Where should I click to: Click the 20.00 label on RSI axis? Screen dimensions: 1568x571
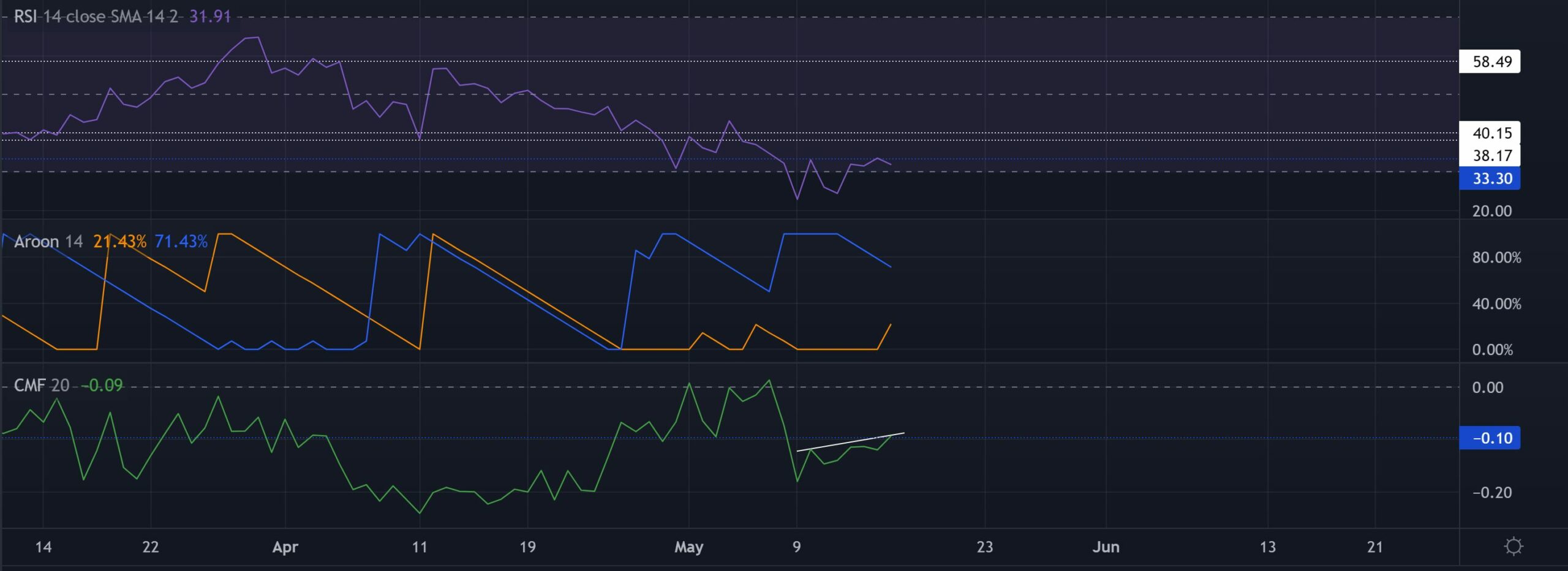coord(1491,211)
